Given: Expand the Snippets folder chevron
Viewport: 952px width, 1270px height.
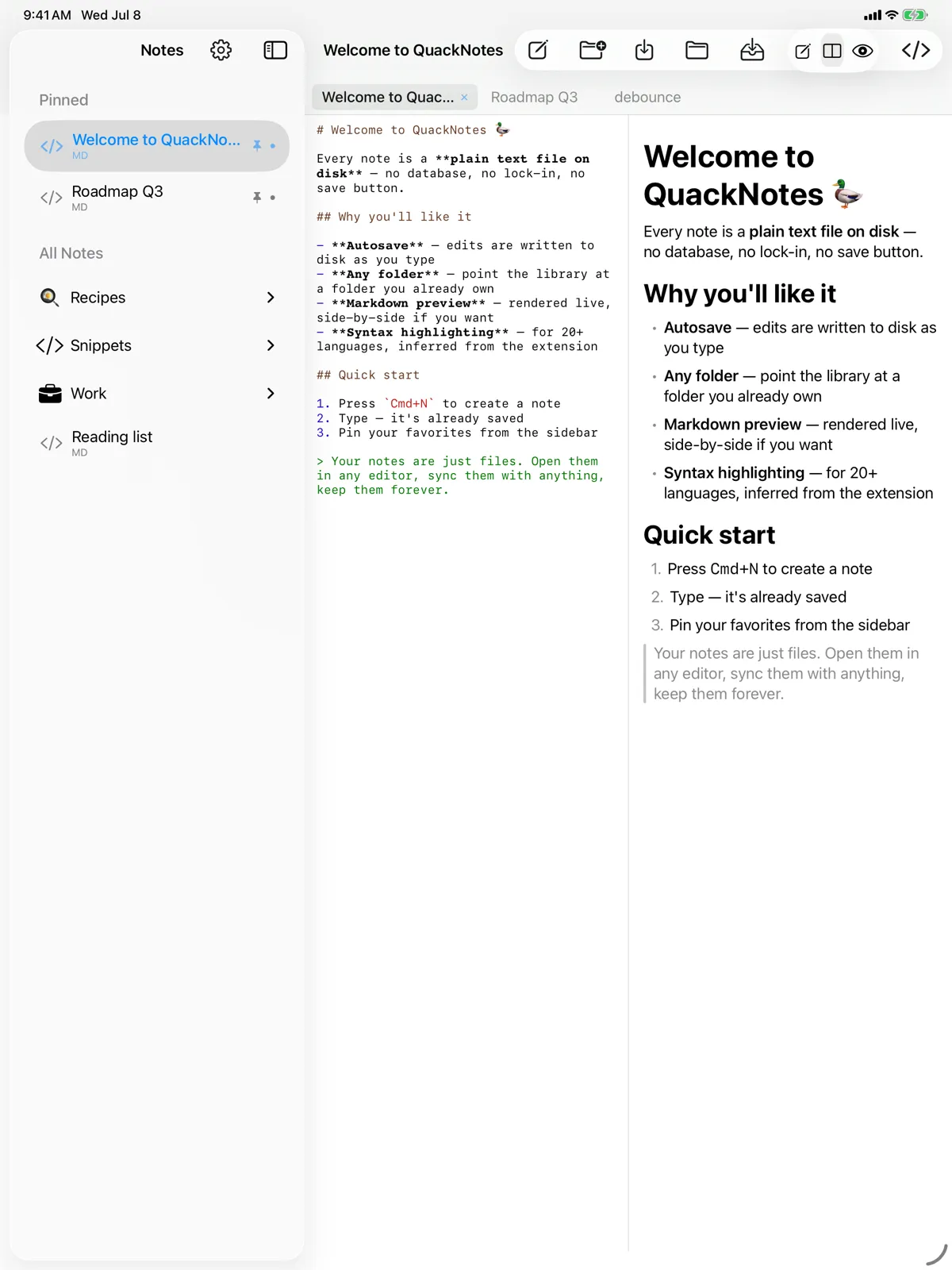Looking at the screenshot, I should tap(271, 345).
